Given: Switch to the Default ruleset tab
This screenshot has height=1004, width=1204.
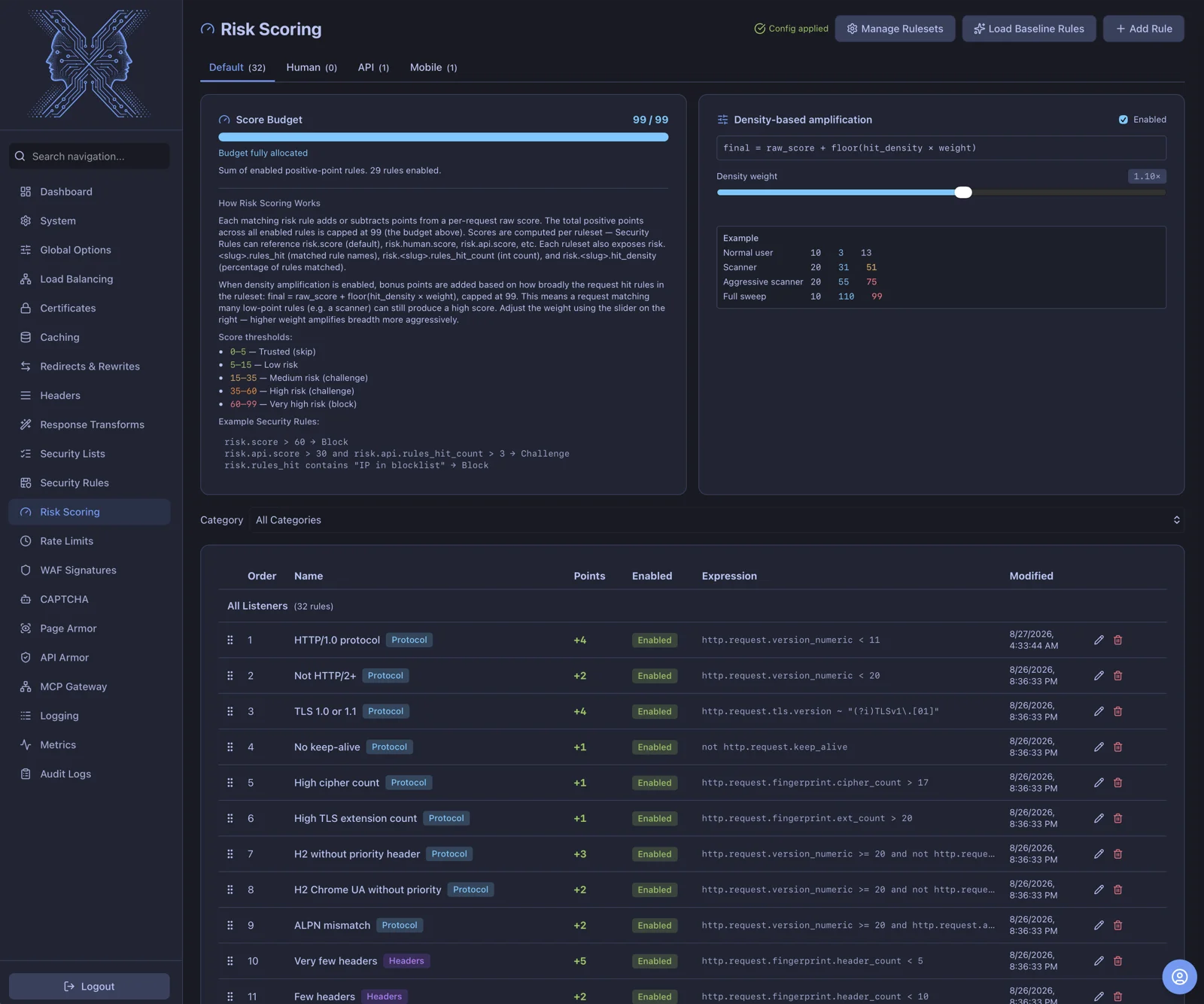Looking at the screenshot, I should 237,68.
